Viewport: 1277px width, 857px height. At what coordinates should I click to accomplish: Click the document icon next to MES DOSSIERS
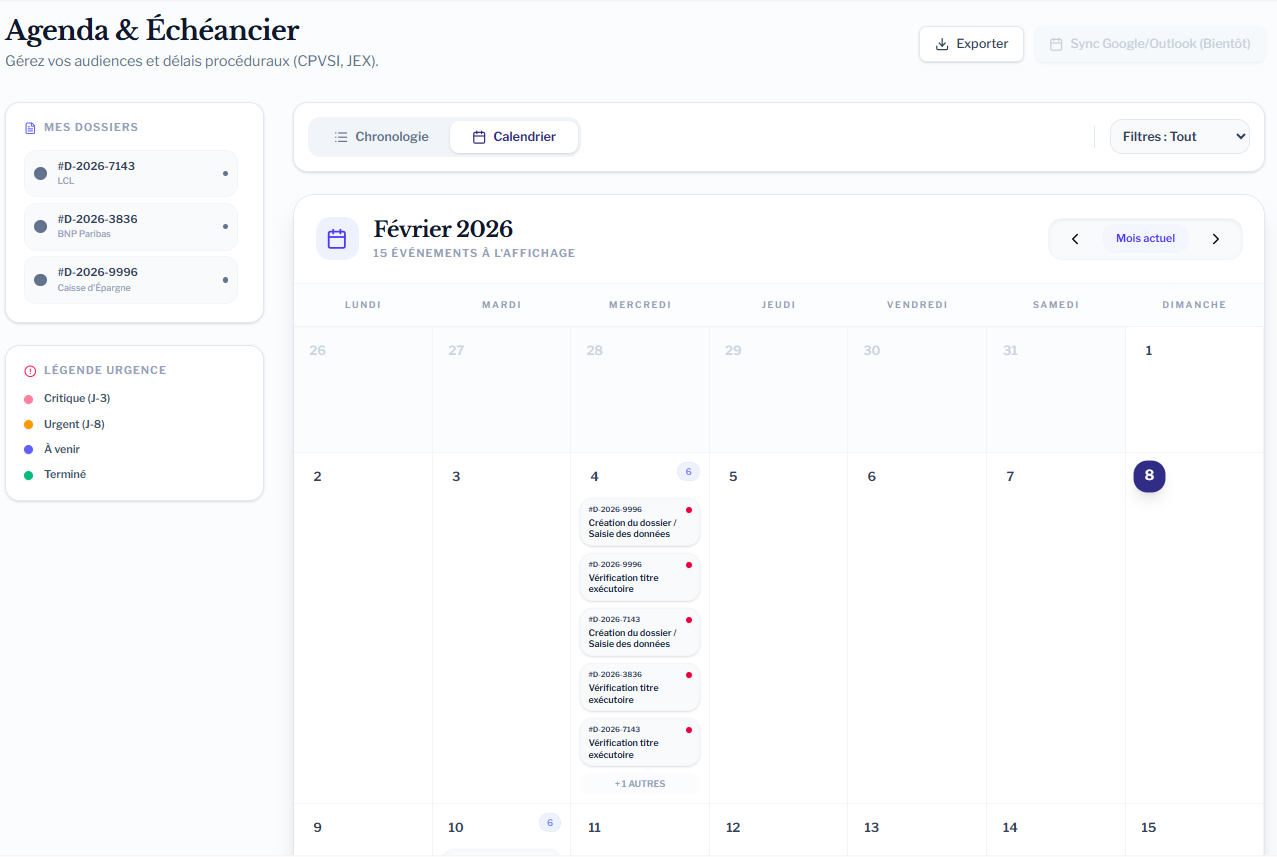tap(28, 126)
